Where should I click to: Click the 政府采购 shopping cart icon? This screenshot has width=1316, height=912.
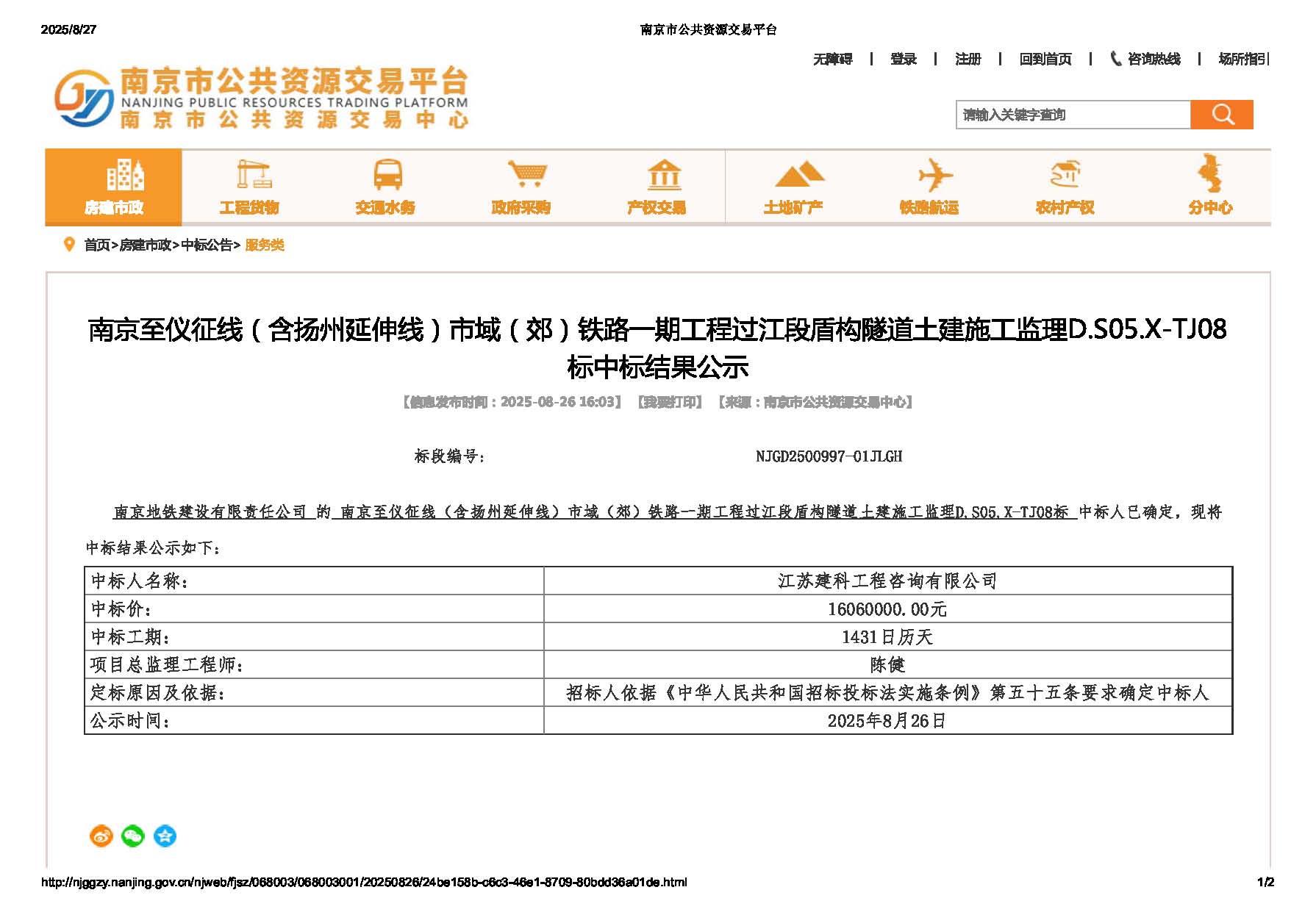[x=526, y=175]
